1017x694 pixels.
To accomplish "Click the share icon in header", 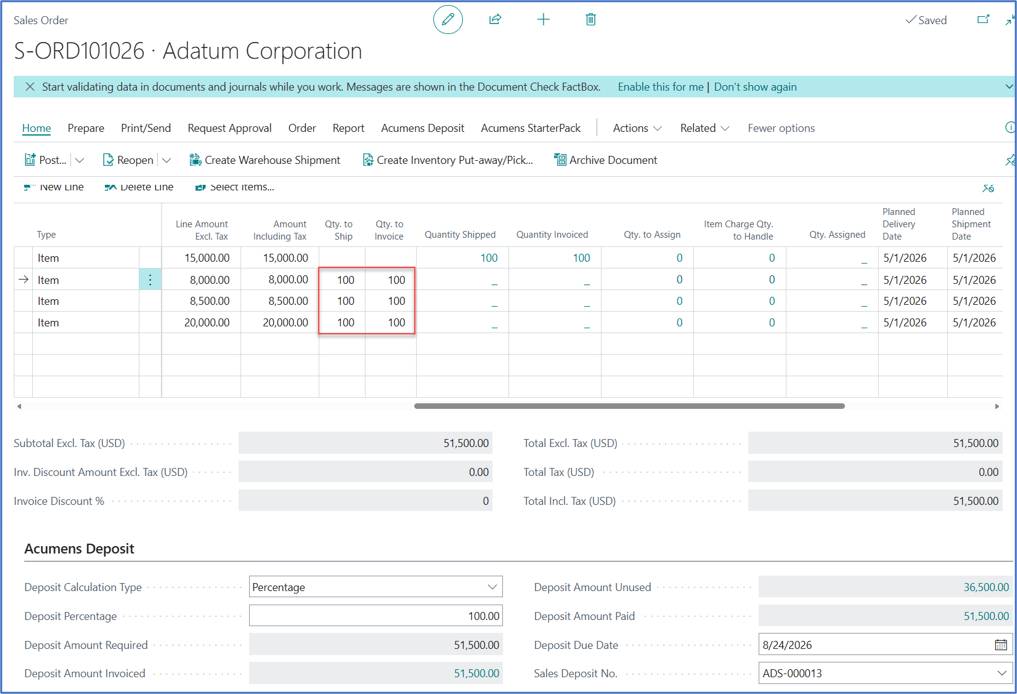I will click(495, 19).
